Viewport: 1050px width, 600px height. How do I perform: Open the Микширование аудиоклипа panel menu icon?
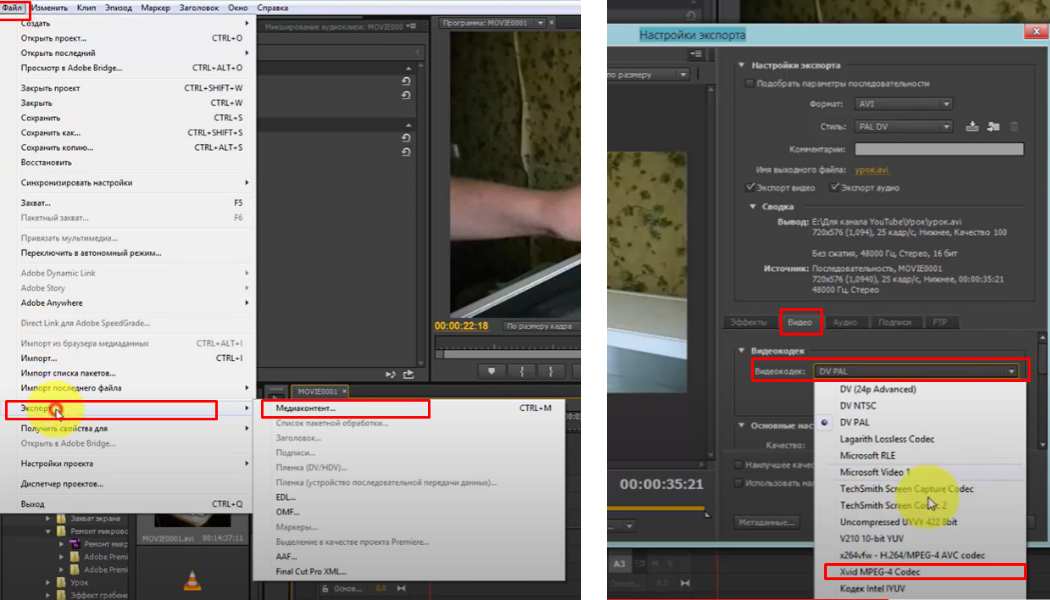(412, 26)
